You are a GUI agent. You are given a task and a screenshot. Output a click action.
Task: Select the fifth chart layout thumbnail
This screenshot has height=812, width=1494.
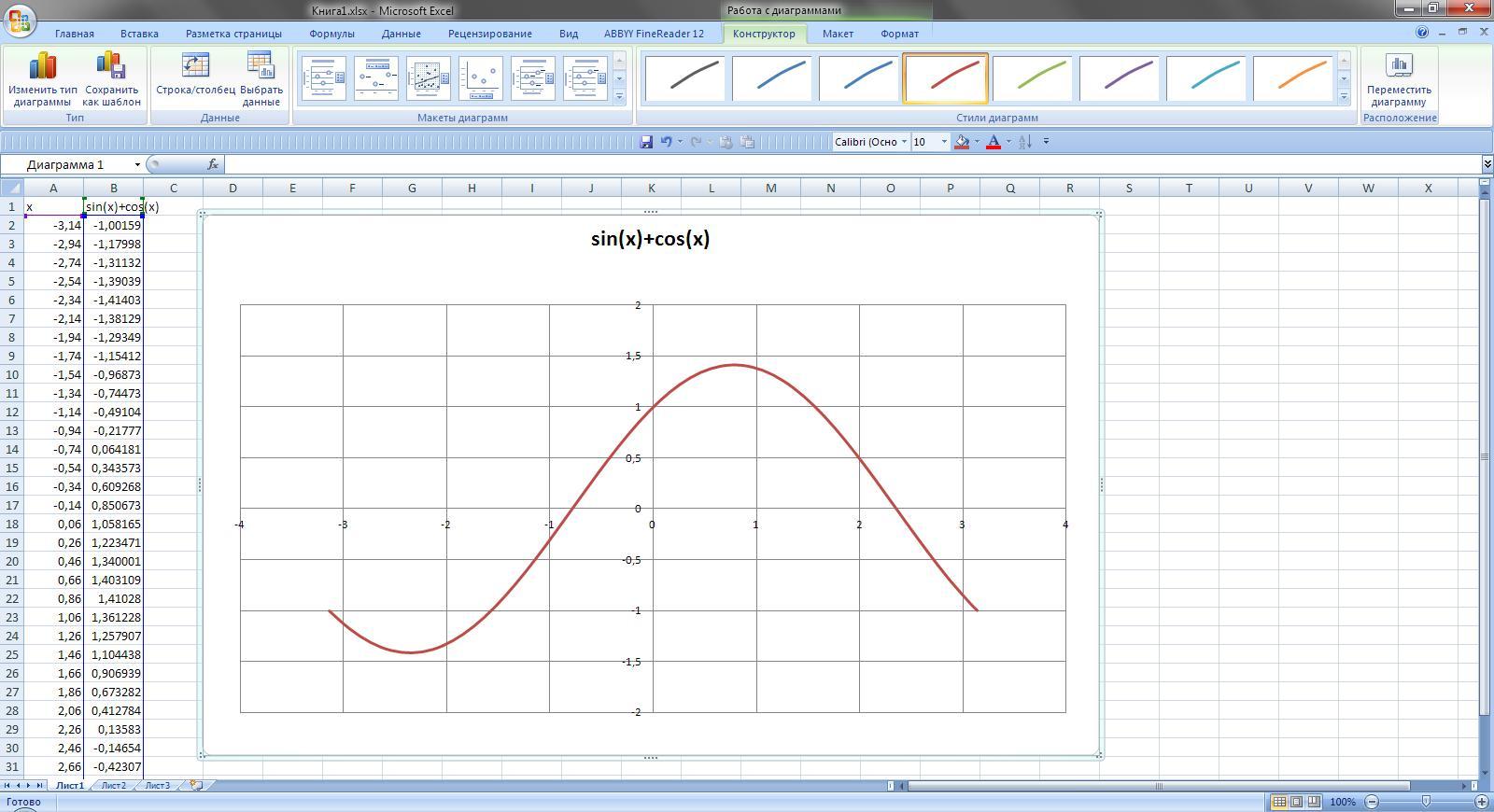[533, 78]
